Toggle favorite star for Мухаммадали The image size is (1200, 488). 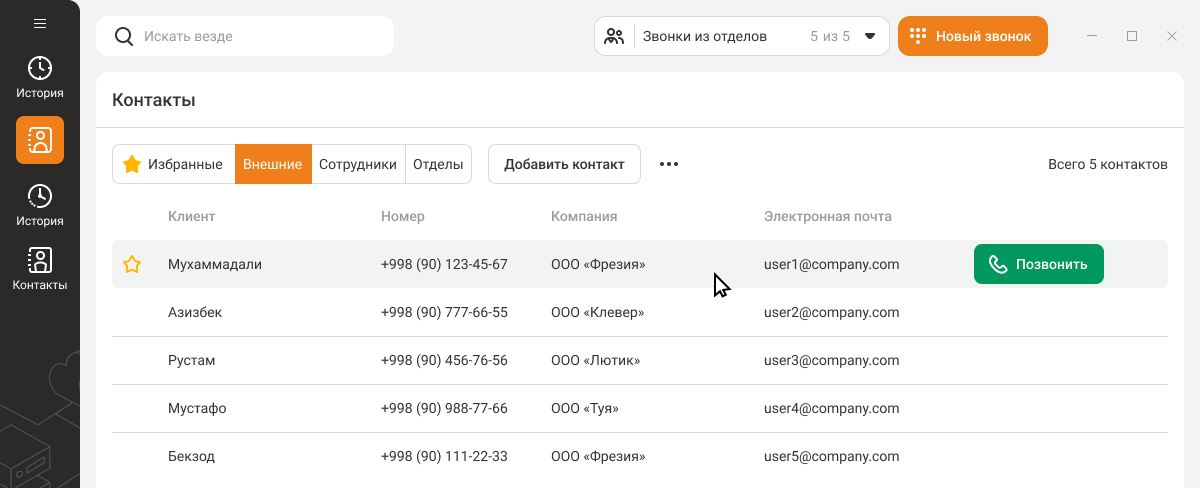pyautogui.click(x=132, y=265)
